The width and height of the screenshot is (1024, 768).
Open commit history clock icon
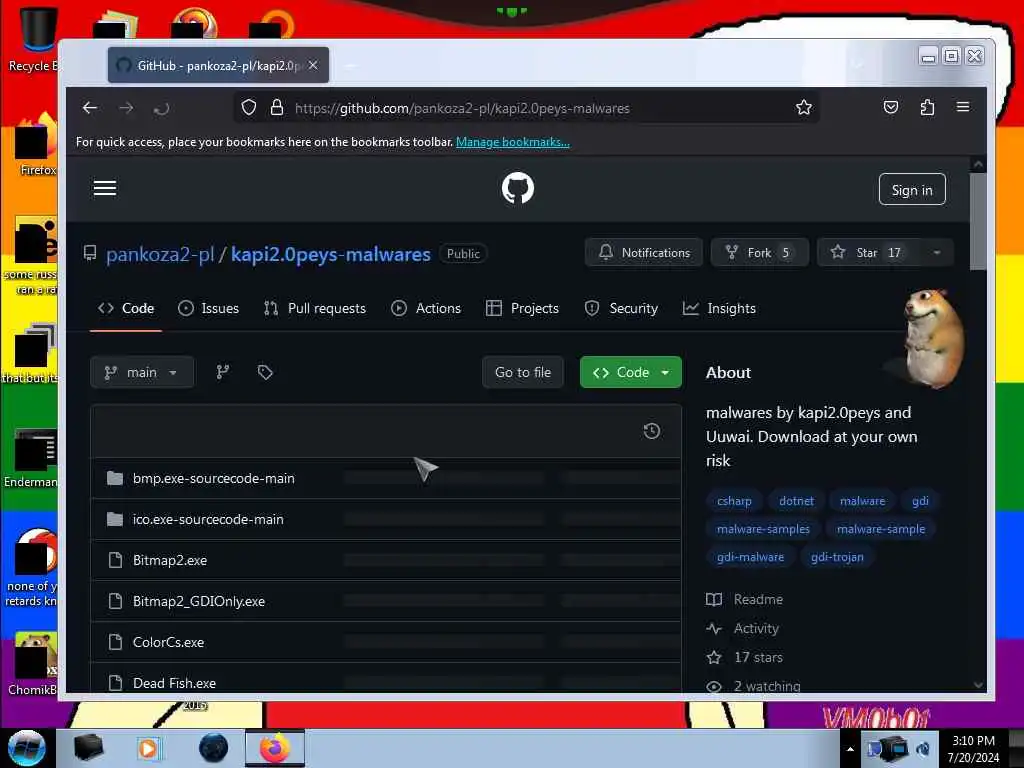click(x=651, y=431)
